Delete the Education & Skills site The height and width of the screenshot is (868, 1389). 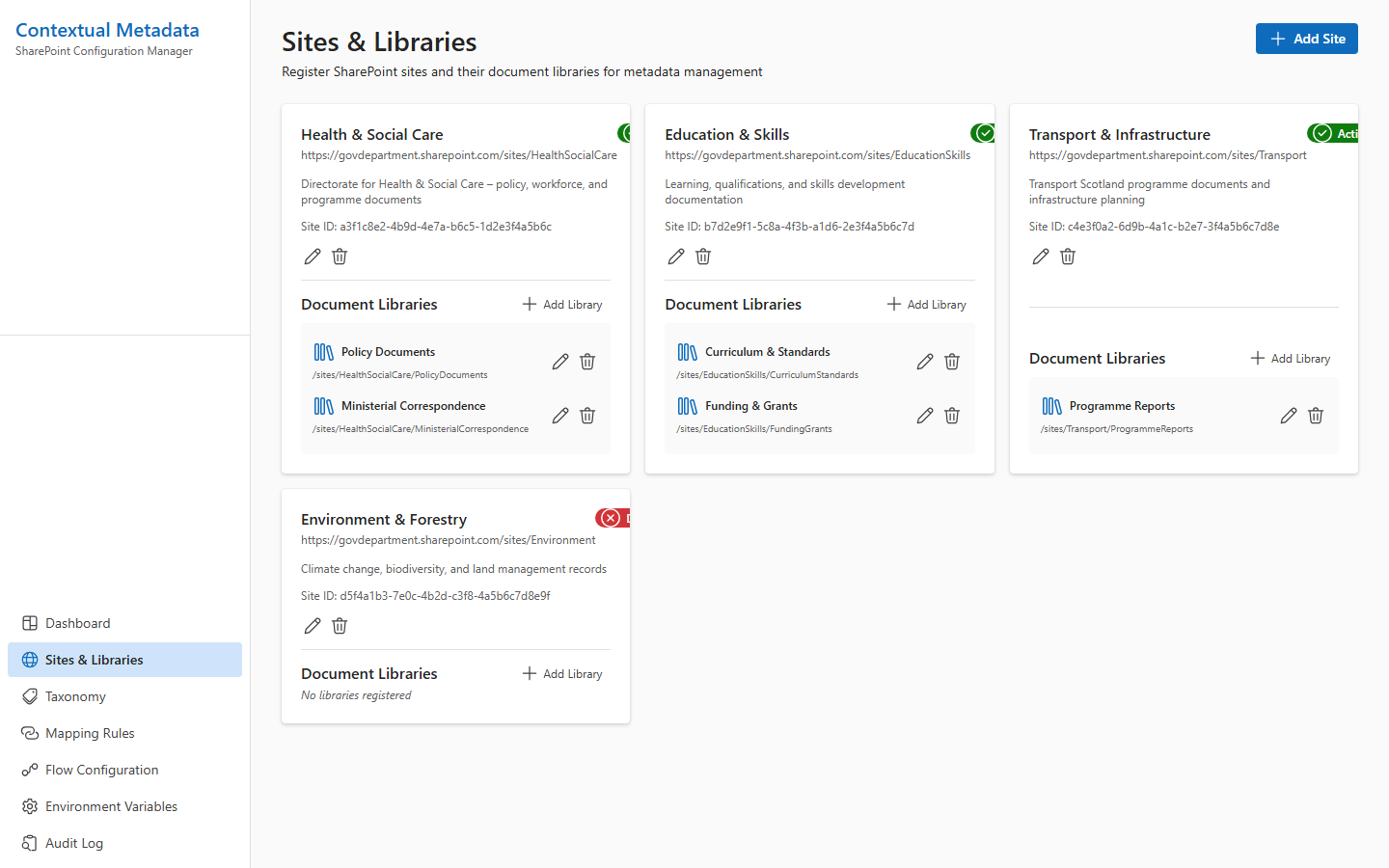tap(703, 257)
